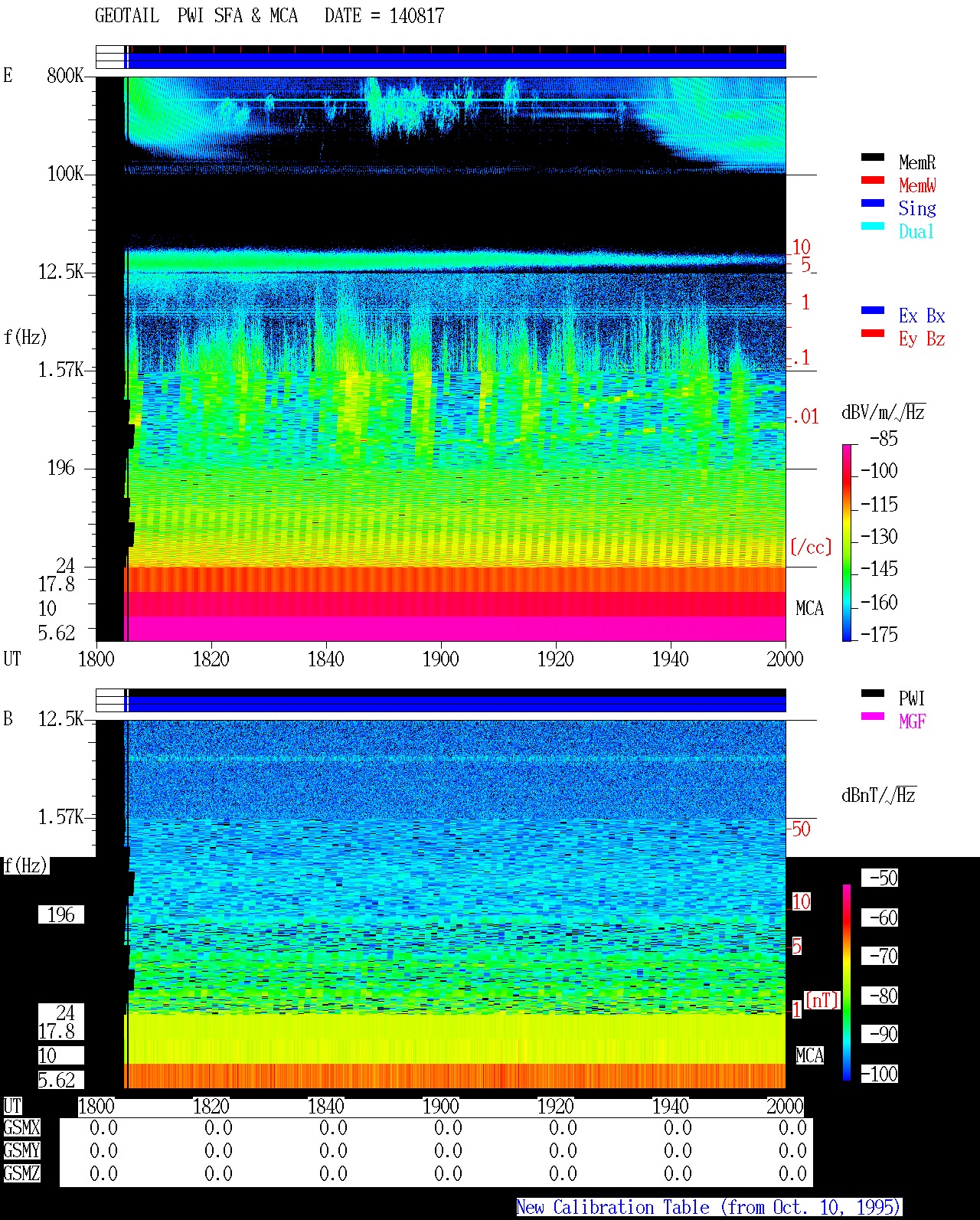Select the -130 color scale value
Screen dimensions: 980x1220
(879, 537)
